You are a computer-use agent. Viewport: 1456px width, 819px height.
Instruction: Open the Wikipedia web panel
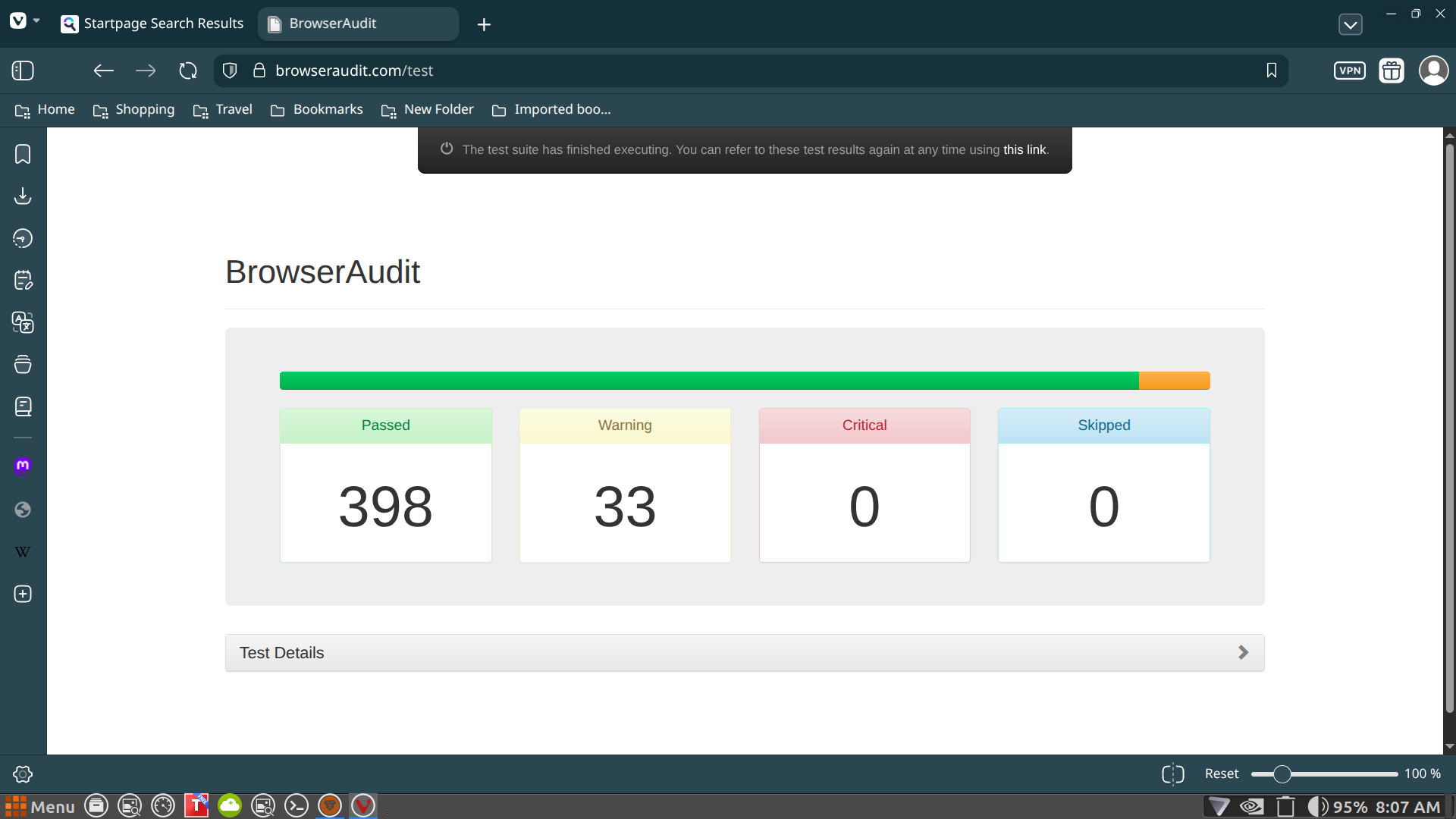(23, 552)
